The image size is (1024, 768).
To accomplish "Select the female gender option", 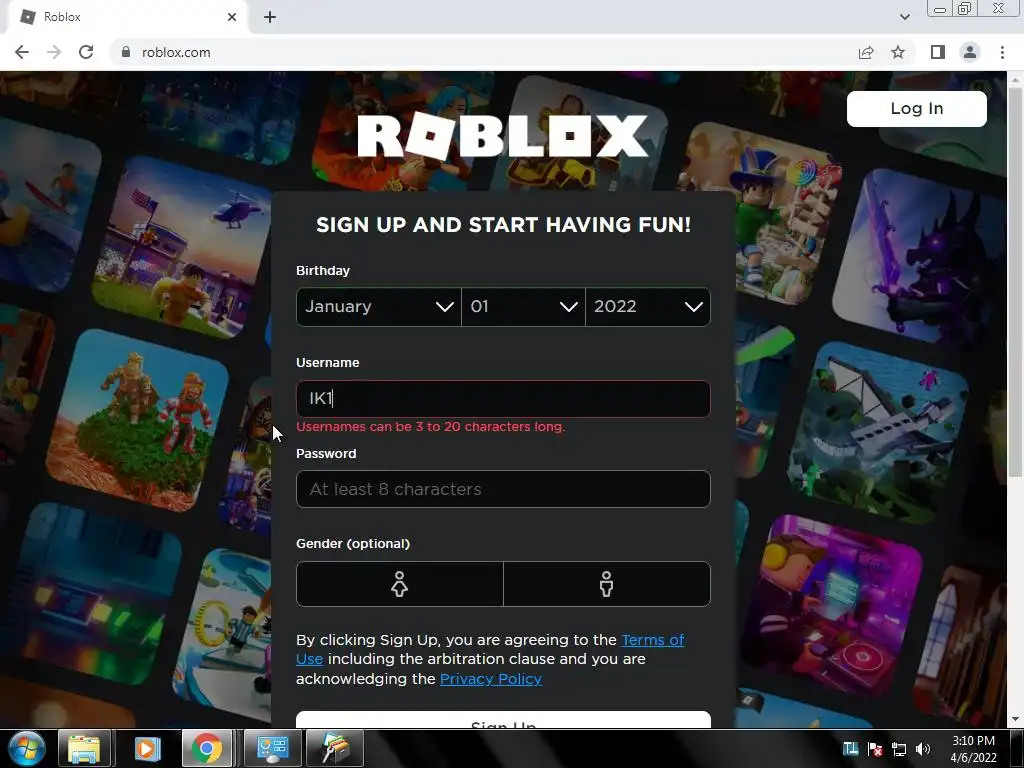I will point(400,584).
